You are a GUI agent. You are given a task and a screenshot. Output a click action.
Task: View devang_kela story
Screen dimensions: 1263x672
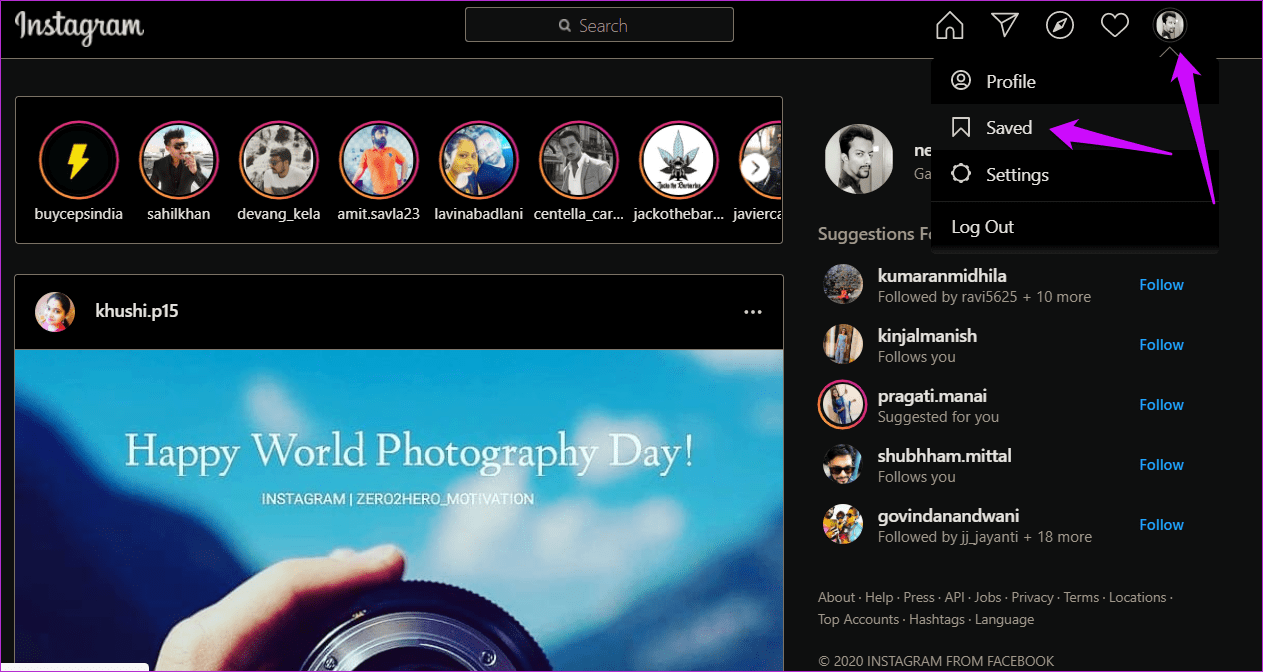click(x=278, y=161)
